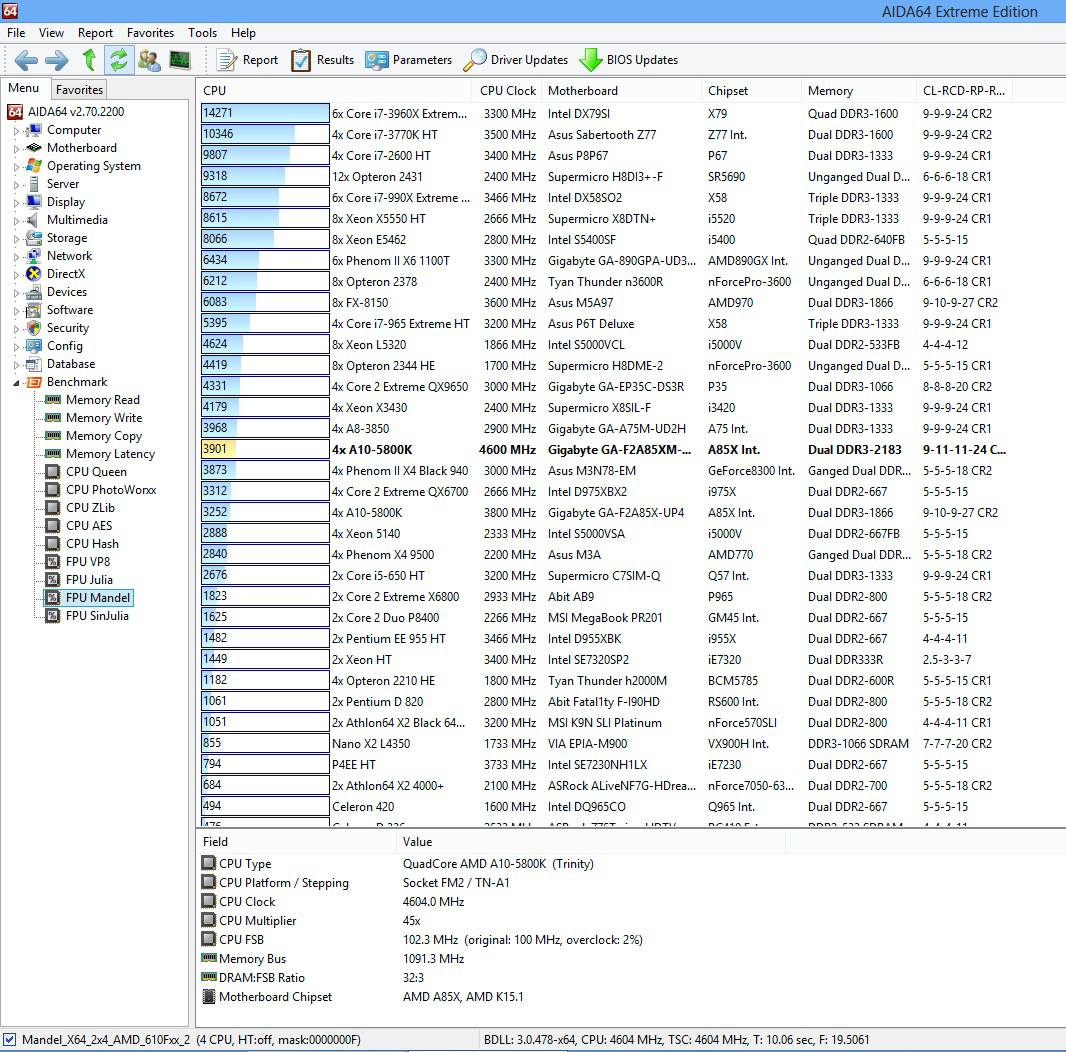
Task: Click the 14271 score bar
Action: [x=265, y=114]
